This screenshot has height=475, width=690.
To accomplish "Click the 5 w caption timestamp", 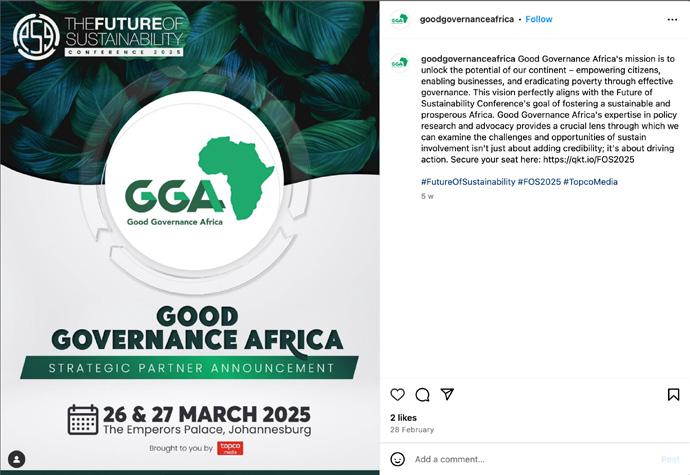I will pyautogui.click(x=427, y=196).
